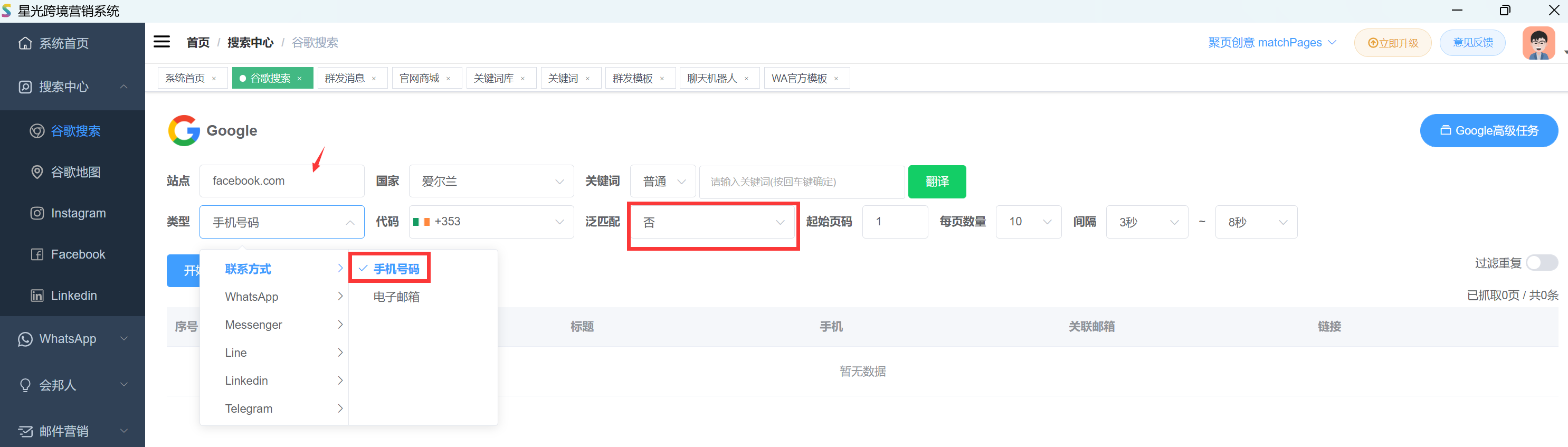Choose 电子邮箱 in the submenu
Image resolution: width=1568 pixels, height=447 pixels.
pyautogui.click(x=422, y=297)
